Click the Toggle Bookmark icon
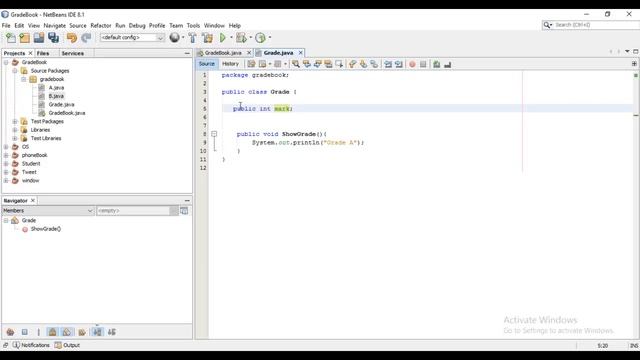Screen dimensions: 640x360 [374, 64]
